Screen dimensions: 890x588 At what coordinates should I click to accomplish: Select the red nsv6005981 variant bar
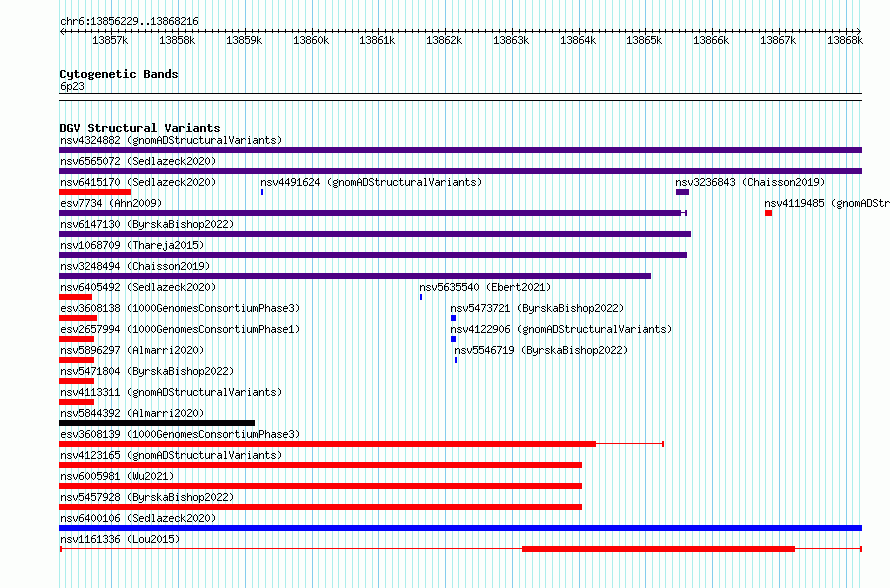tap(321, 486)
